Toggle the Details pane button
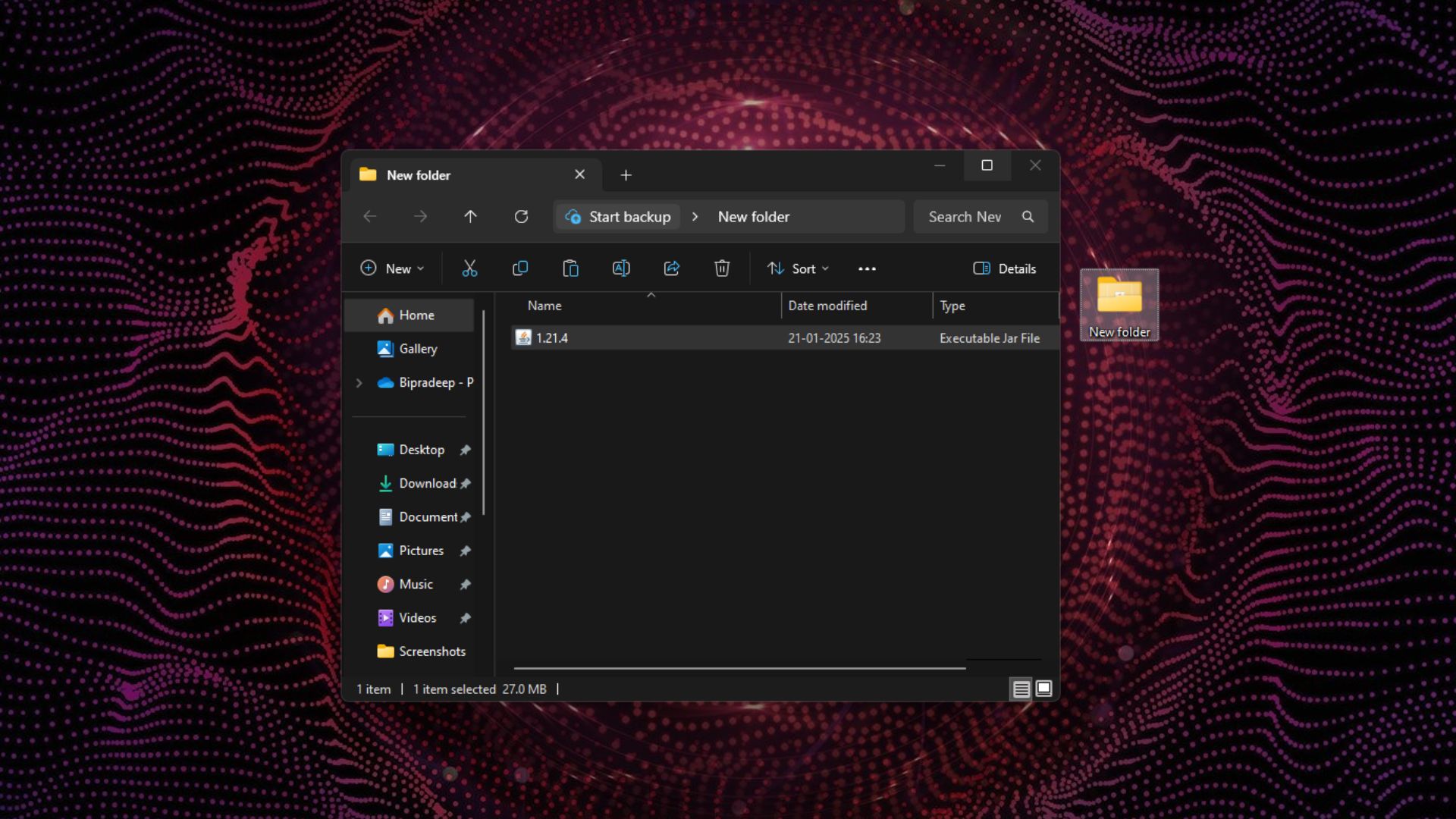This screenshot has width=1456, height=819. click(1004, 268)
